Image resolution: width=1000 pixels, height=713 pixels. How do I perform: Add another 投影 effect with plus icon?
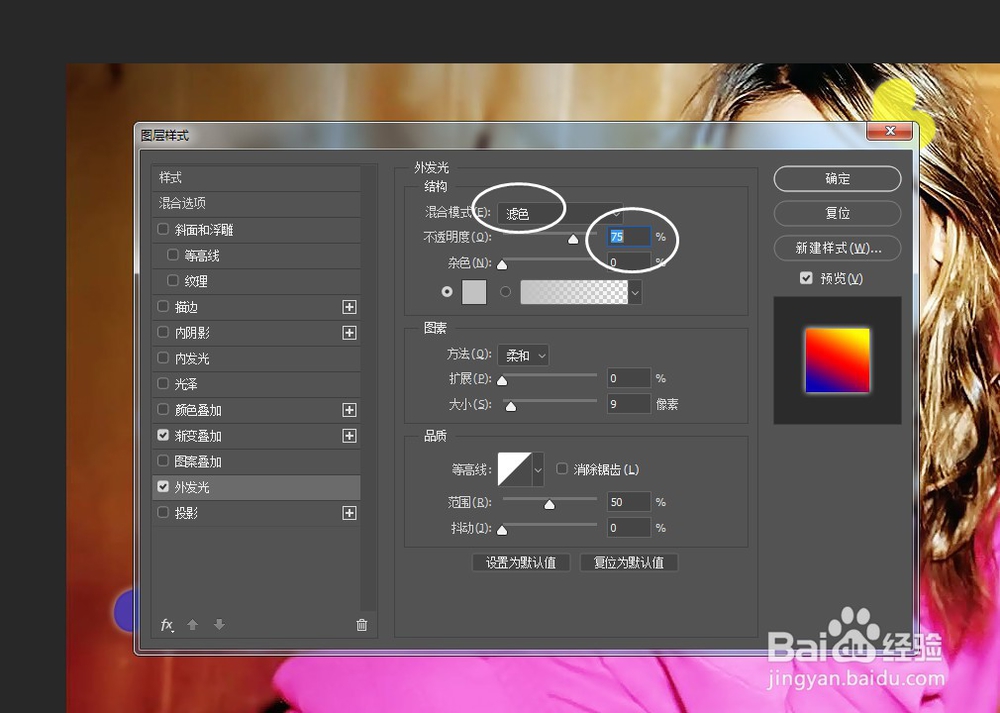point(349,513)
